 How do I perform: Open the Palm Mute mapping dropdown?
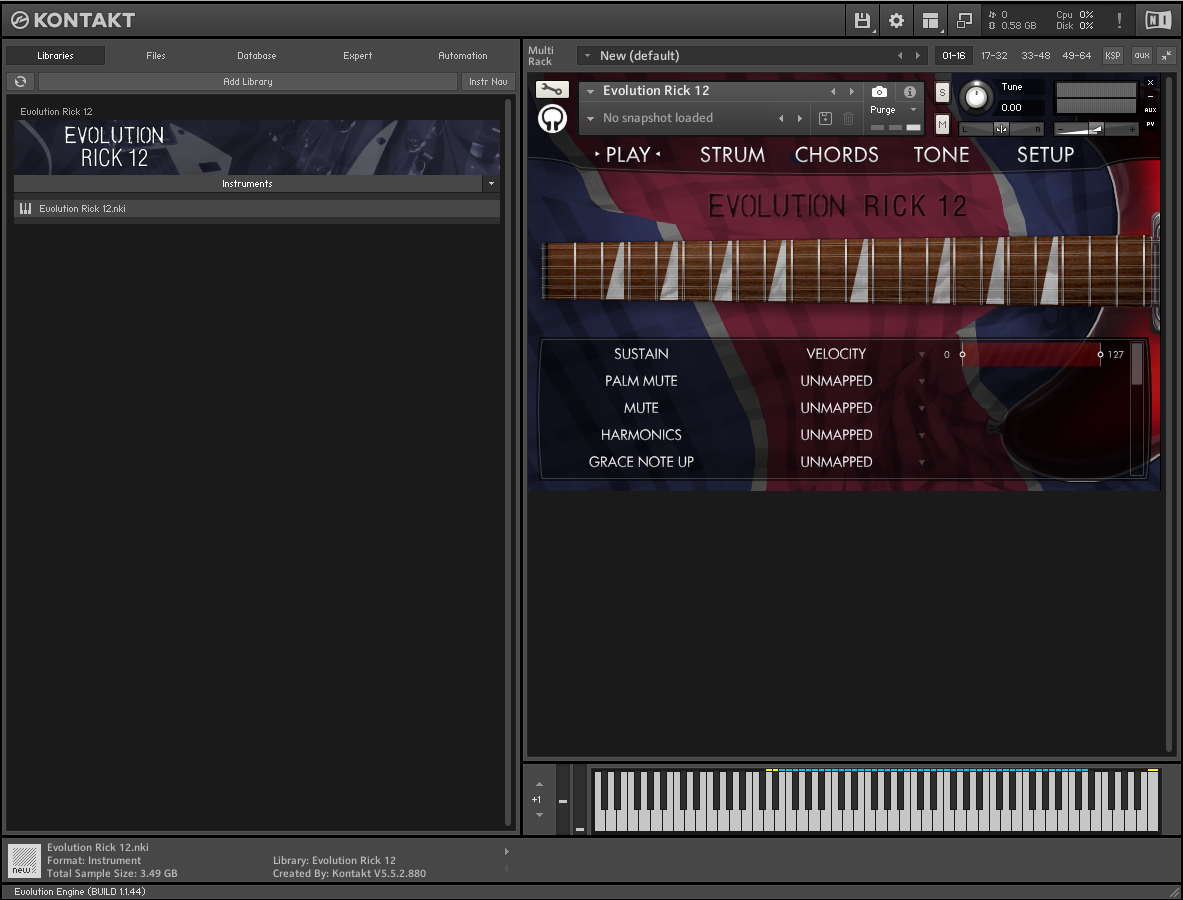click(x=921, y=382)
